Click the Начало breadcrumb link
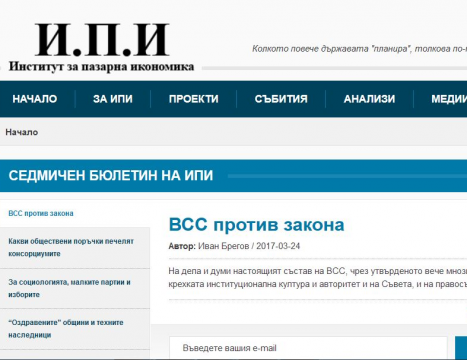The image size is (467, 360). coord(22,132)
